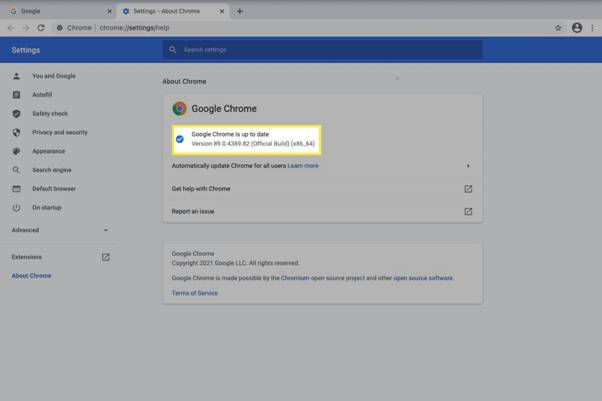602x401 pixels.
Task: Click the Appearance palette icon
Action: [x=16, y=151]
